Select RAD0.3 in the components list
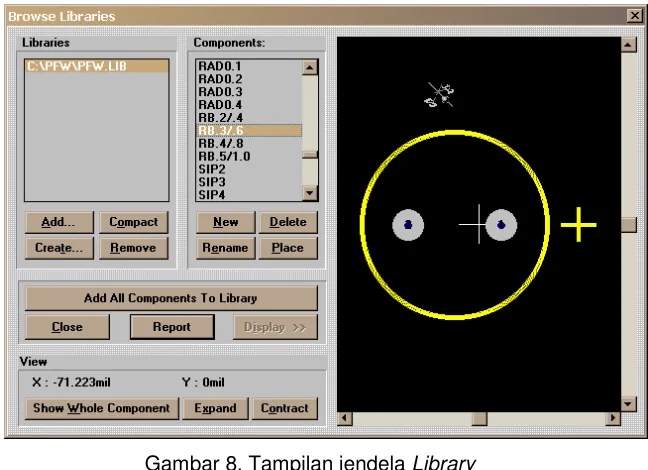The height and width of the screenshot is (470, 648). coord(249,92)
